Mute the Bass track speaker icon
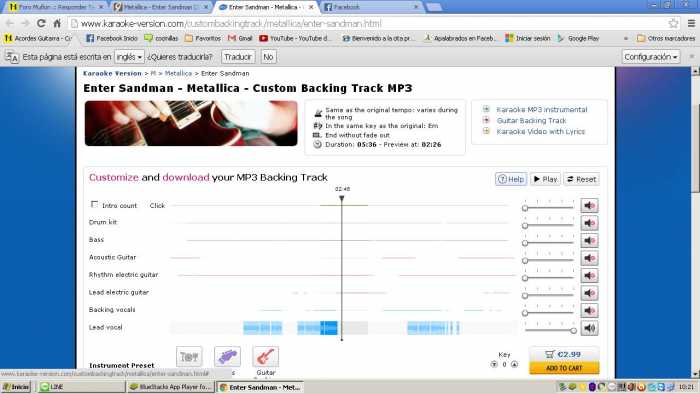Viewport: 700px width, 394px height. tap(589, 241)
